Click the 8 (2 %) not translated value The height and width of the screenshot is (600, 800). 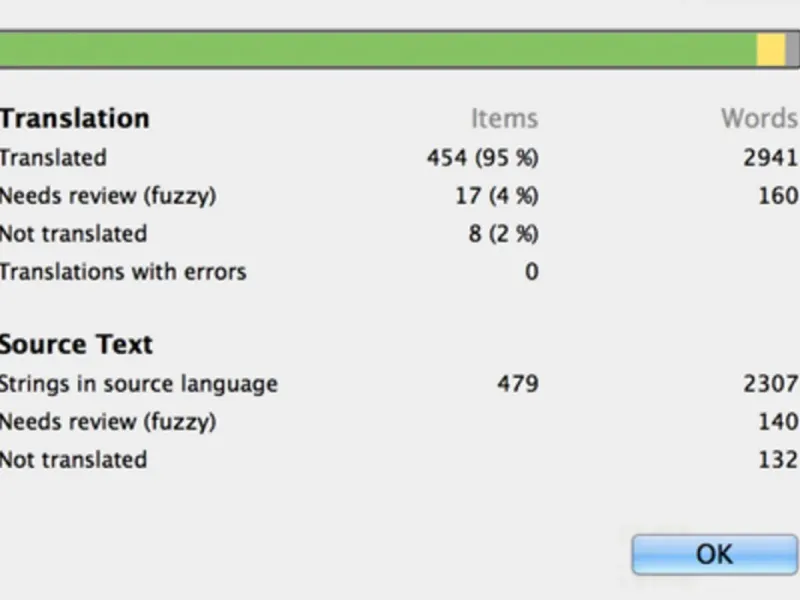coord(502,234)
